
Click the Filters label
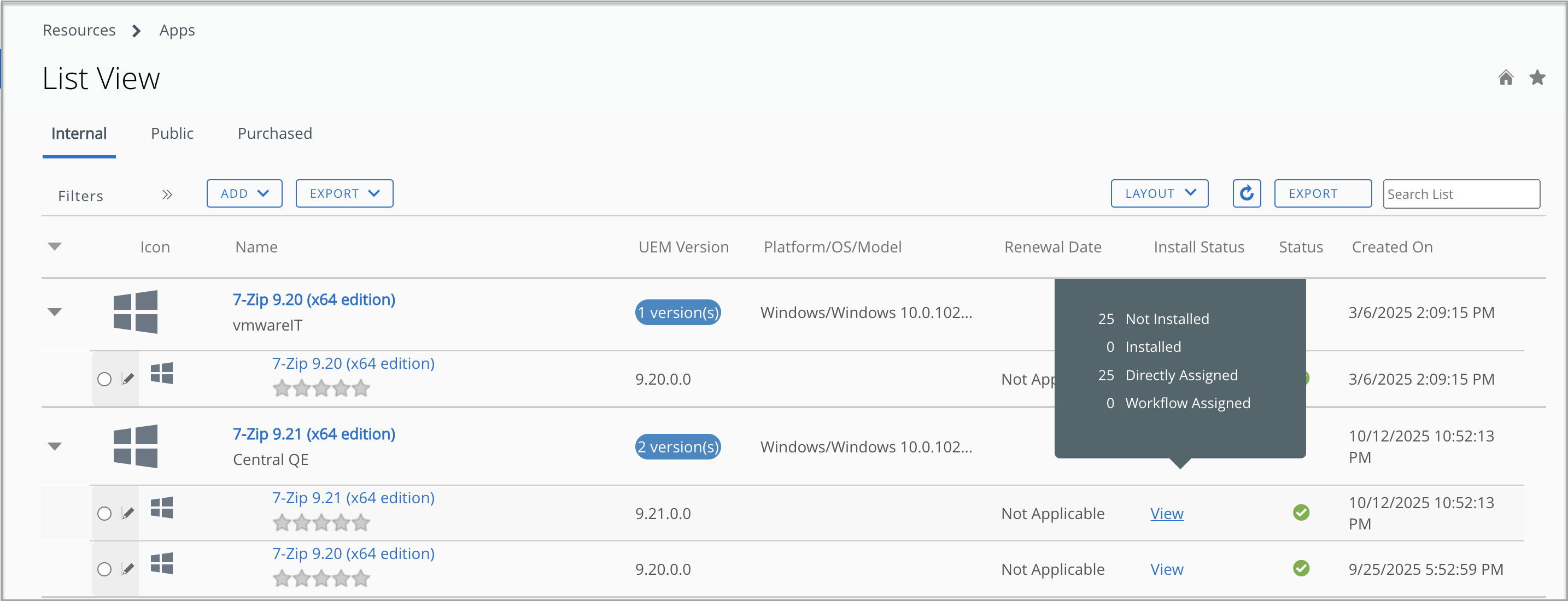tap(81, 196)
